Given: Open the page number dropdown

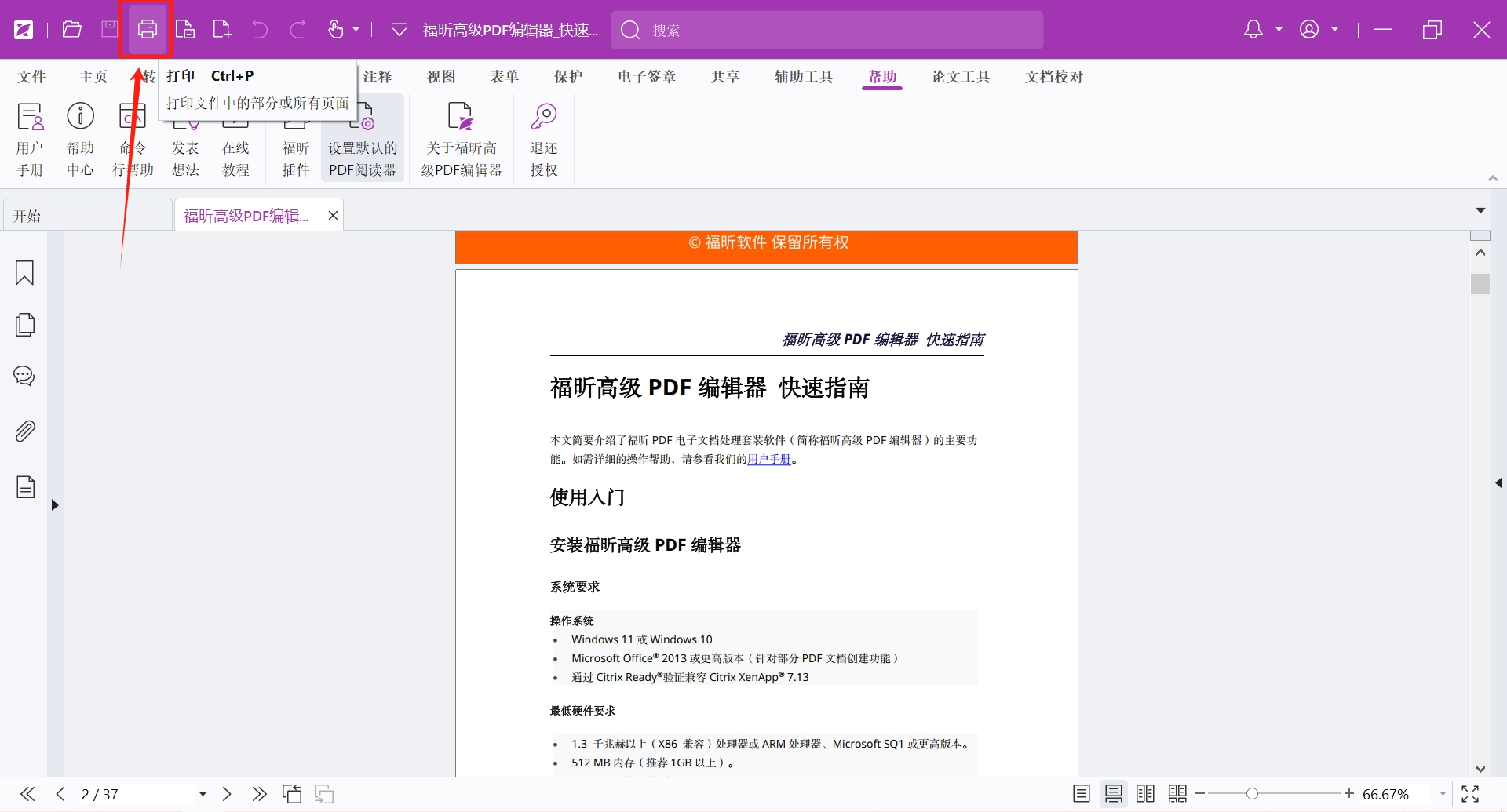Looking at the screenshot, I should pos(203,794).
